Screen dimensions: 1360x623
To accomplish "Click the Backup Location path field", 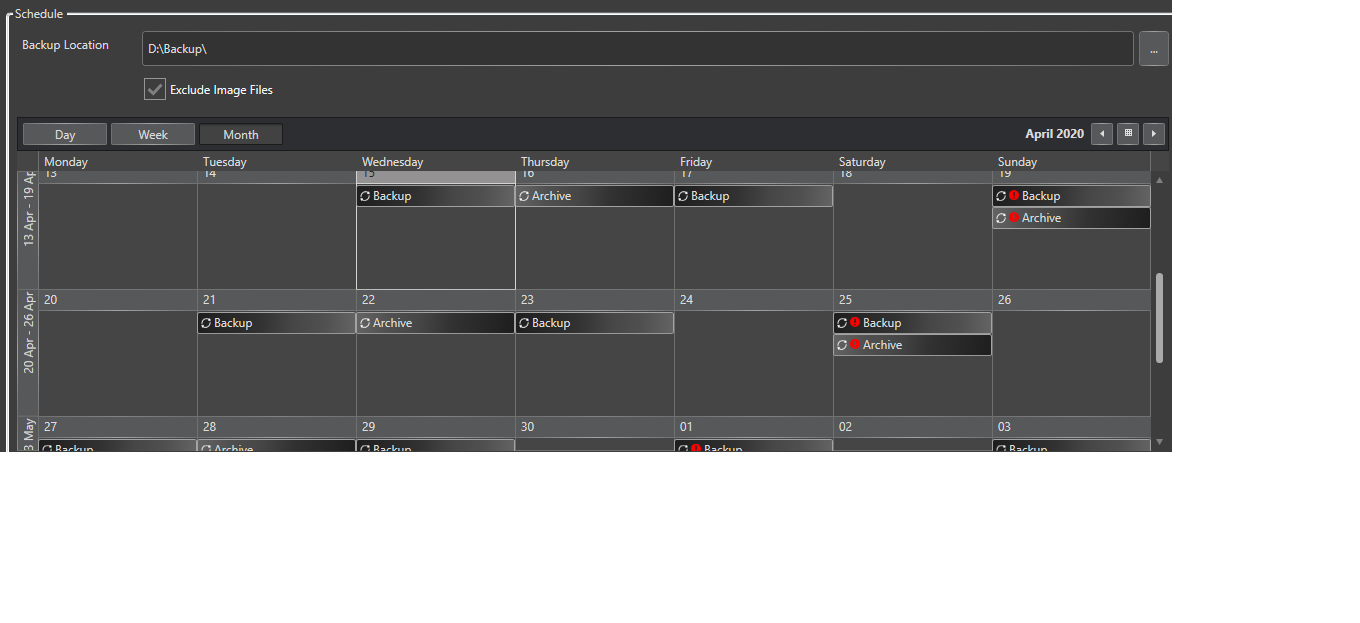I will click(638, 48).
